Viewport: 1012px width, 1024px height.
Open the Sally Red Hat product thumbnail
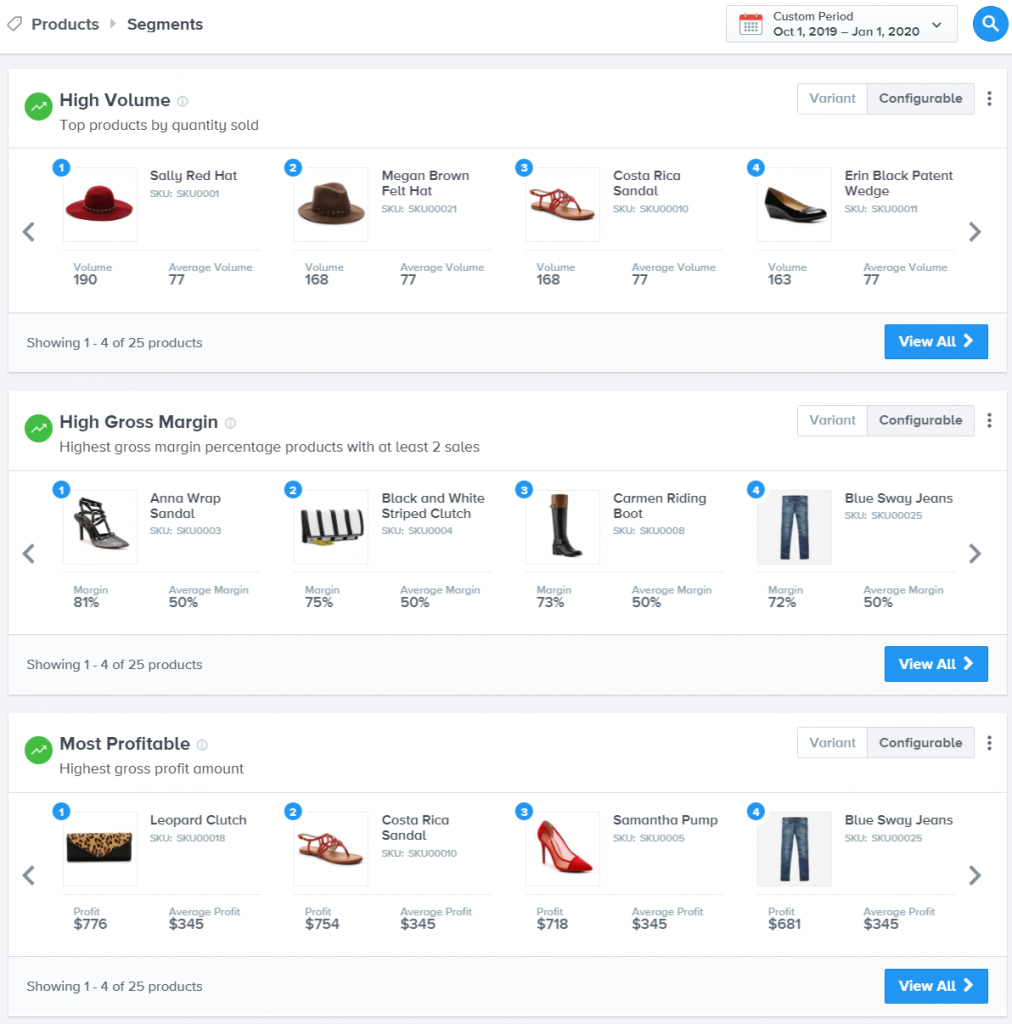pyautogui.click(x=100, y=204)
